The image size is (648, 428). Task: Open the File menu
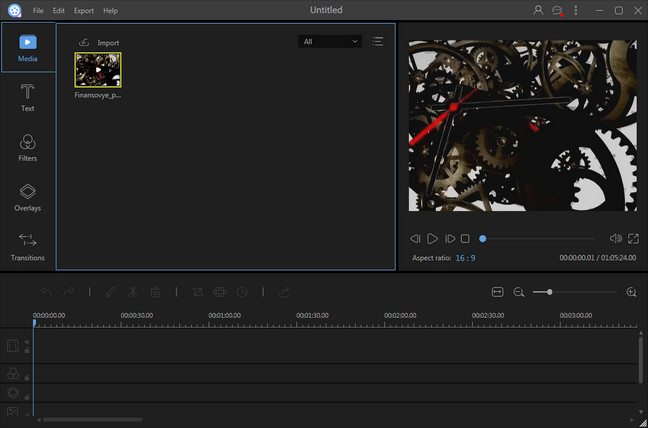38,10
